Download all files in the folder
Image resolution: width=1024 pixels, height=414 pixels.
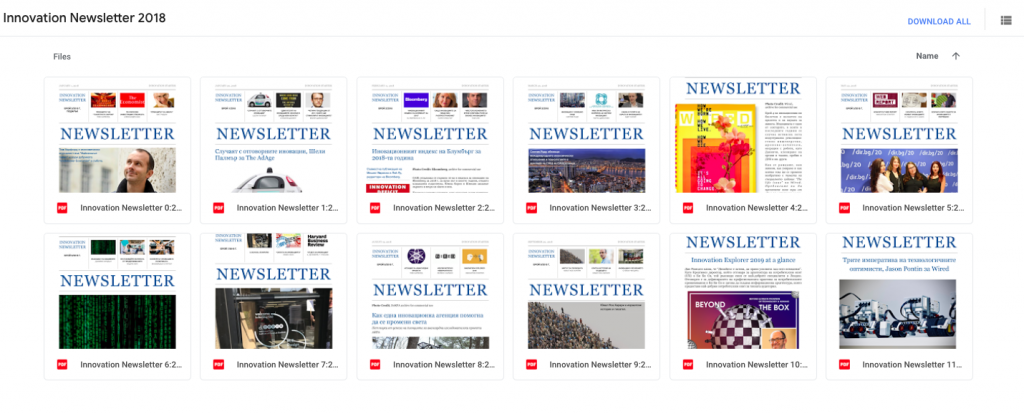pos(938,21)
